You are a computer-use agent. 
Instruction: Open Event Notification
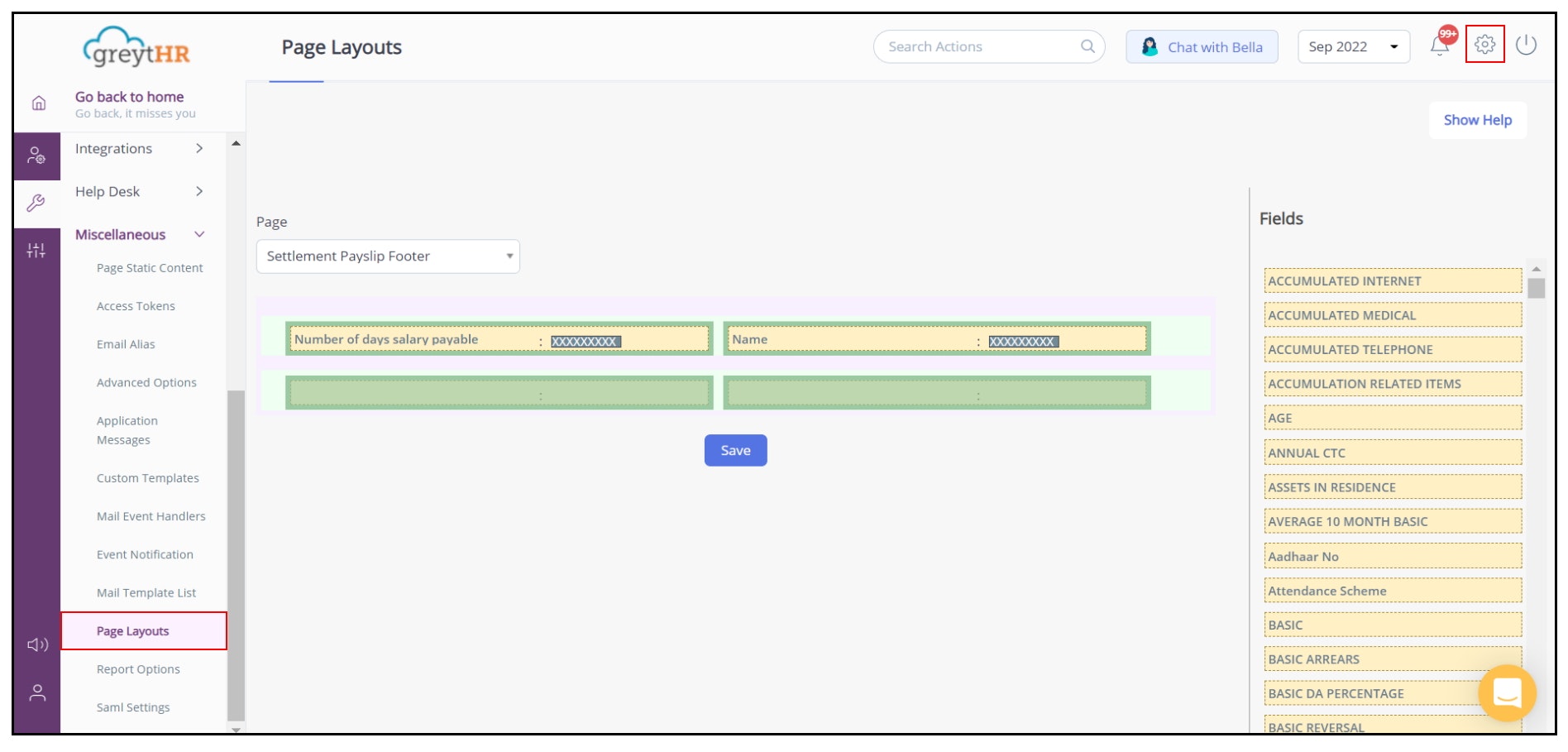click(x=145, y=554)
